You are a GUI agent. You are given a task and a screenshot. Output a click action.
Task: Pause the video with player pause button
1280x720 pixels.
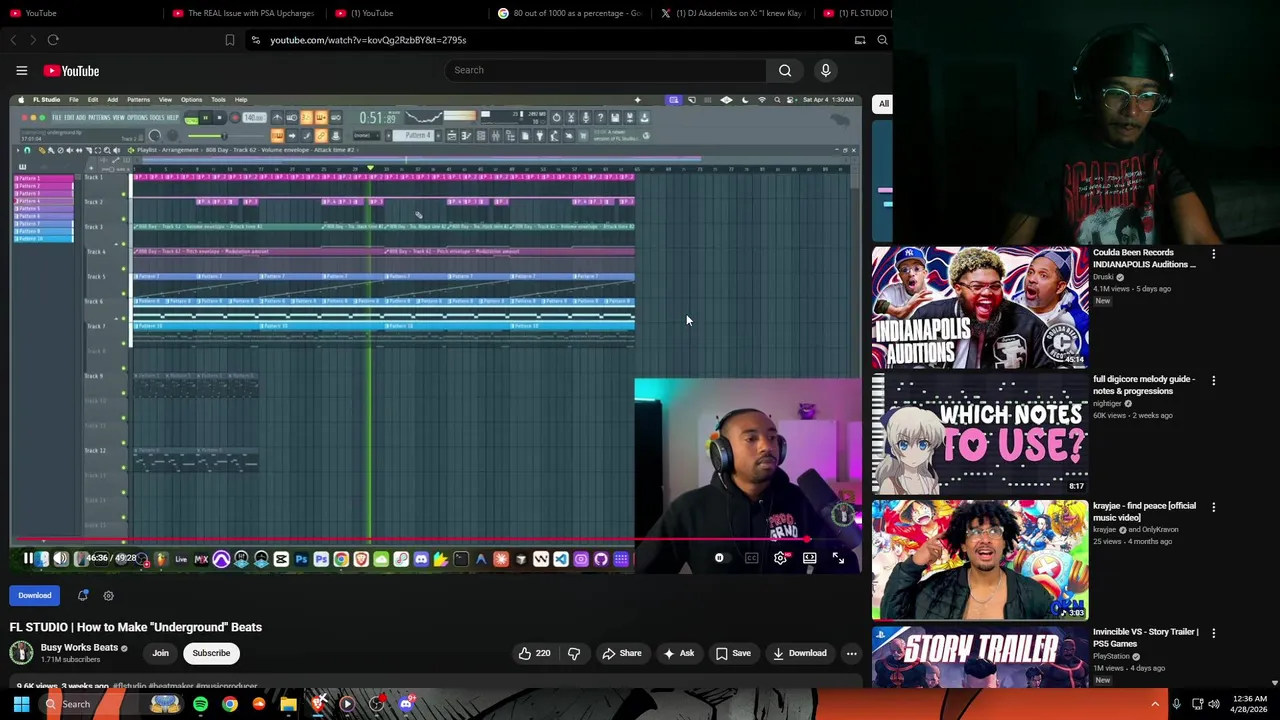pos(28,558)
